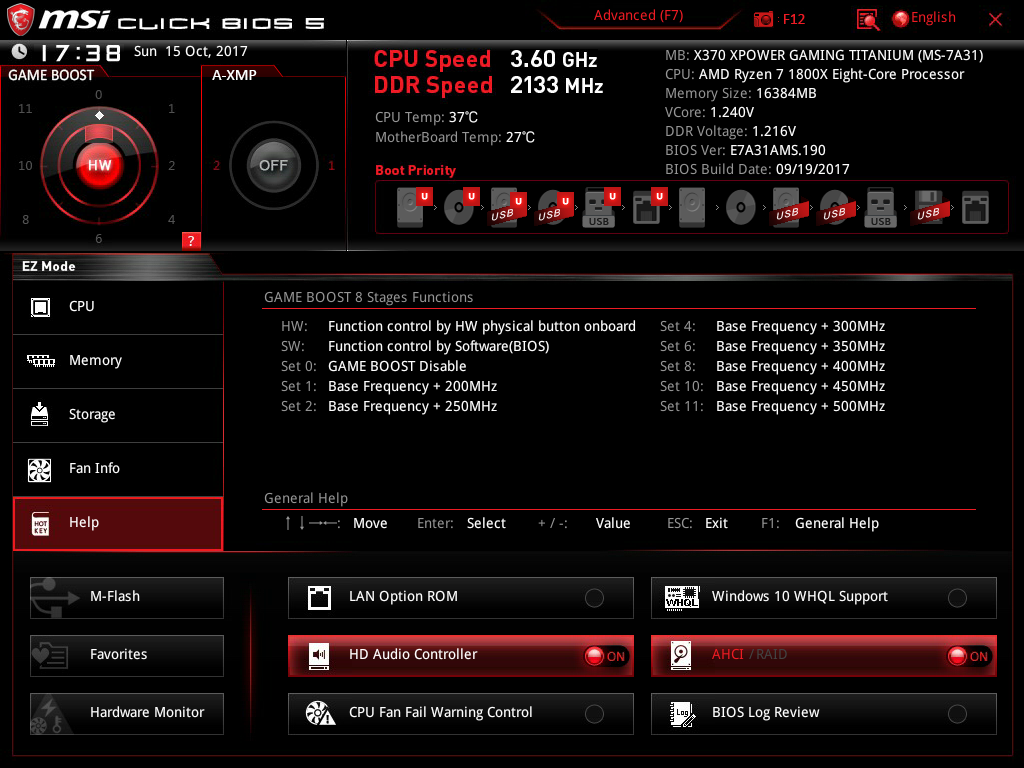Open the BIOS search icon
This screenshot has width=1024, height=768.
click(867, 20)
